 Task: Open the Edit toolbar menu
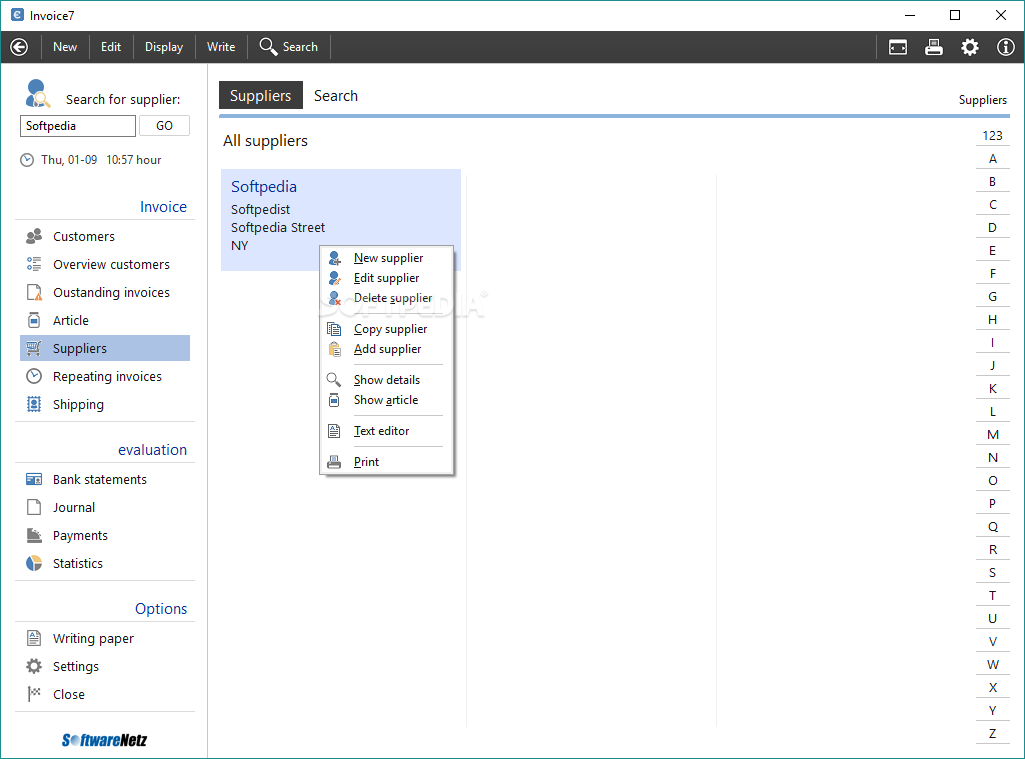(x=110, y=47)
